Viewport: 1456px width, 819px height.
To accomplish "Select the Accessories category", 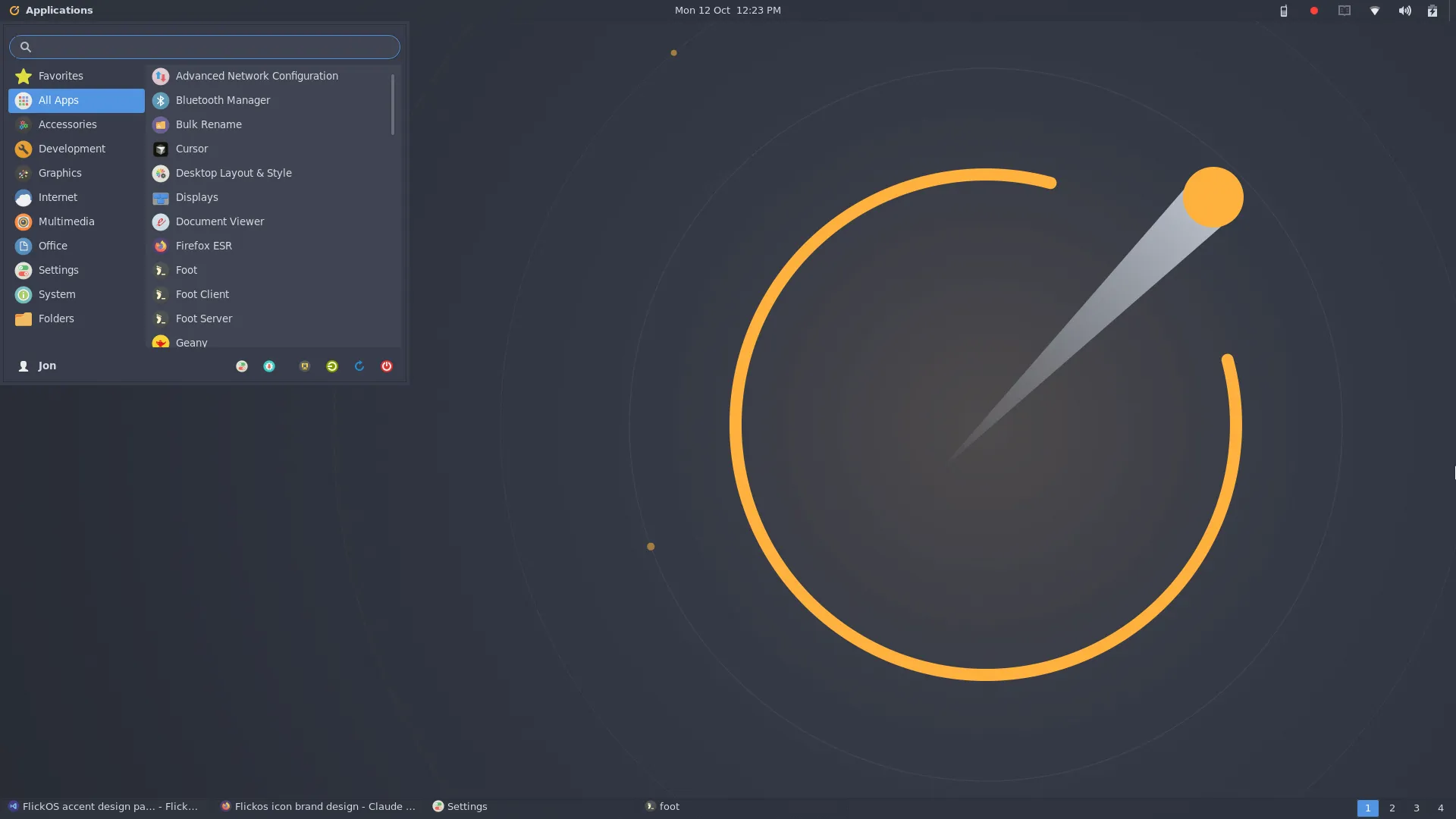I will pyautogui.click(x=77, y=124).
